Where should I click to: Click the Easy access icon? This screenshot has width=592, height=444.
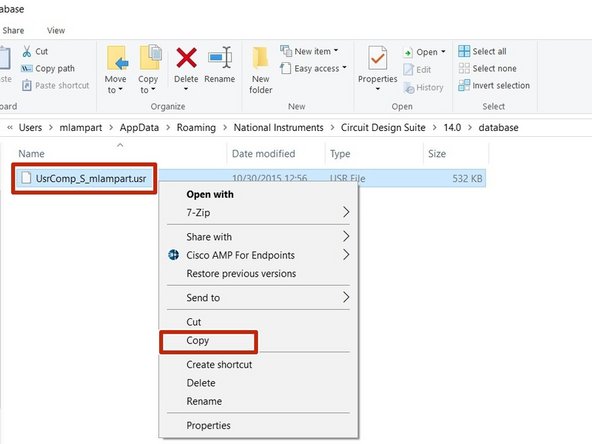(x=286, y=68)
